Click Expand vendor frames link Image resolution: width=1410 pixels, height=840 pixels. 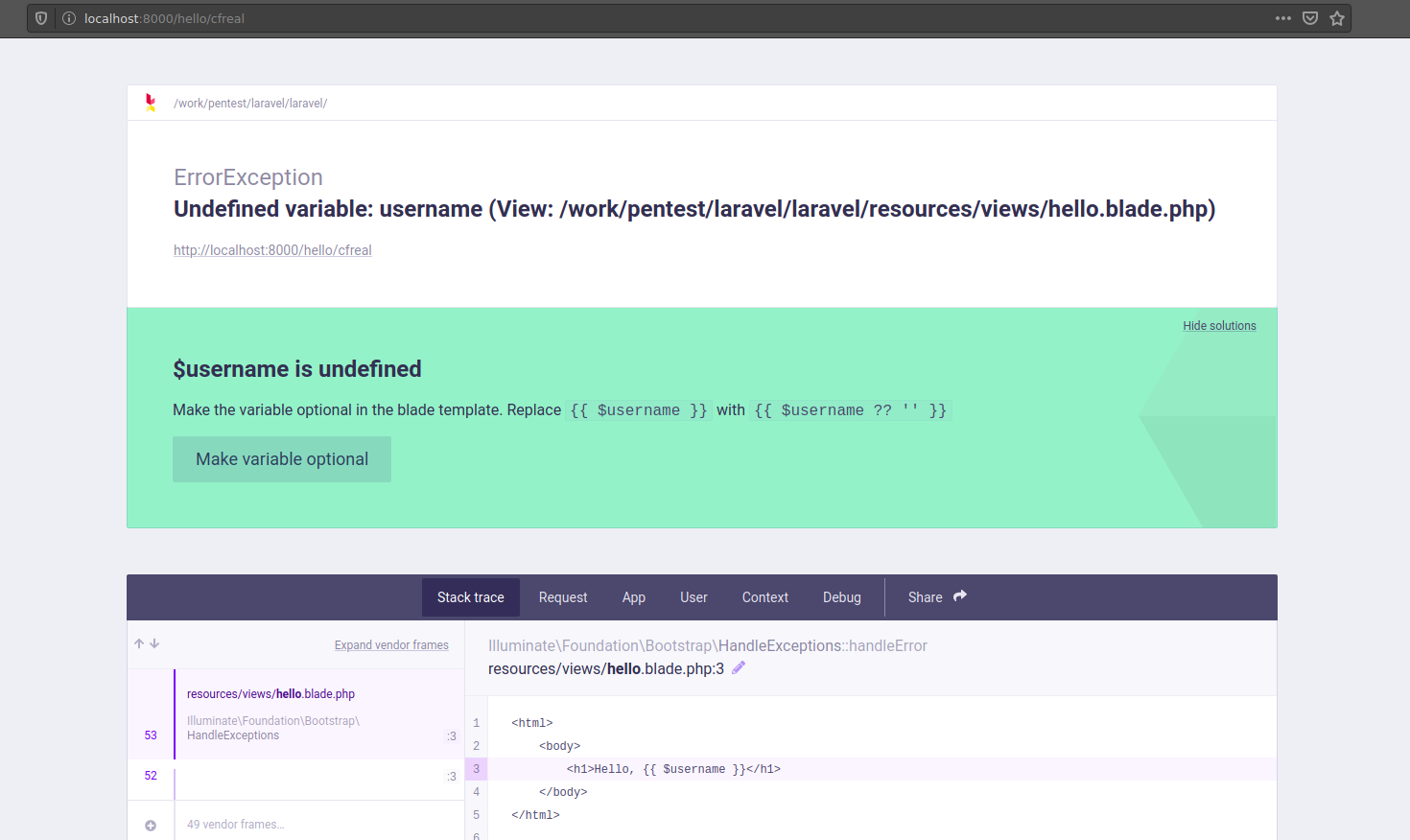pyautogui.click(x=391, y=645)
